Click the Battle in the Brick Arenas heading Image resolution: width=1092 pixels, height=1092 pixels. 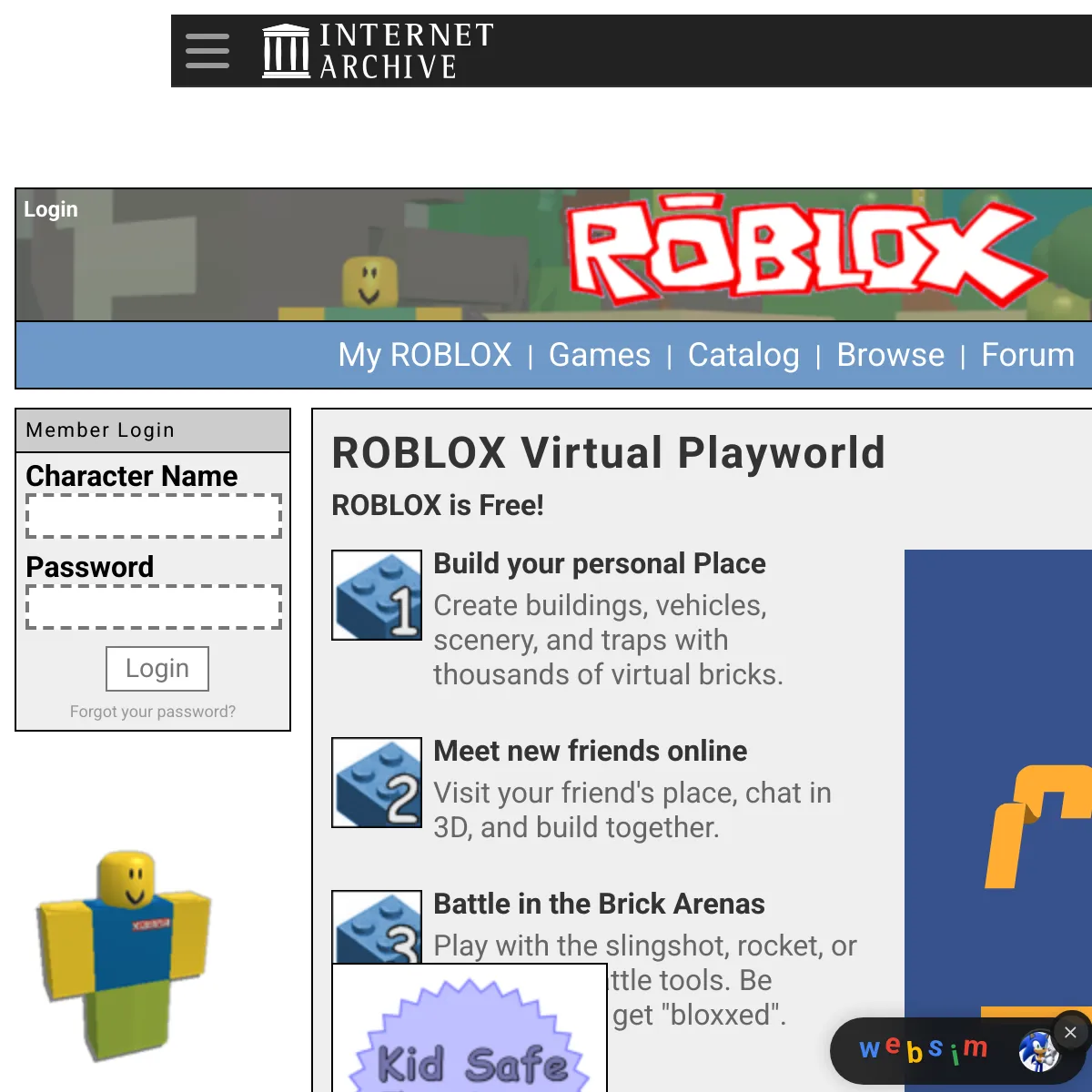tap(600, 904)
